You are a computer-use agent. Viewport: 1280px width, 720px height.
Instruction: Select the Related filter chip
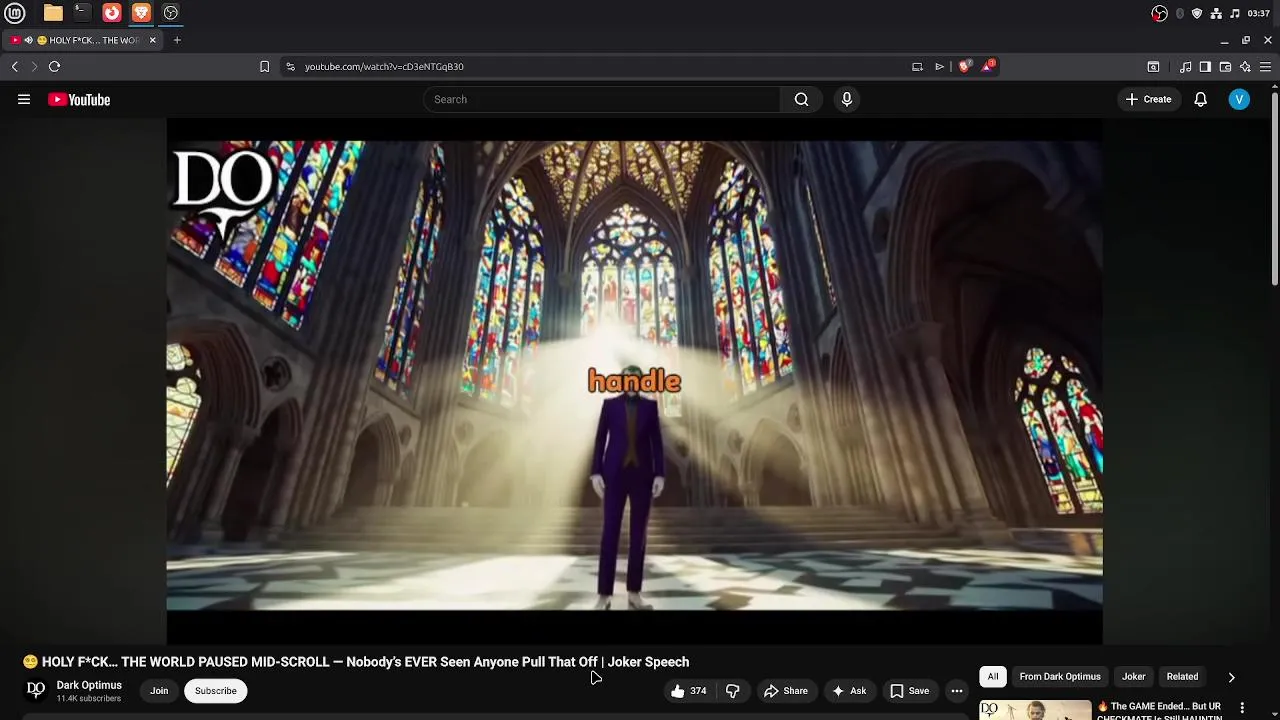[x=1182, y=677]
